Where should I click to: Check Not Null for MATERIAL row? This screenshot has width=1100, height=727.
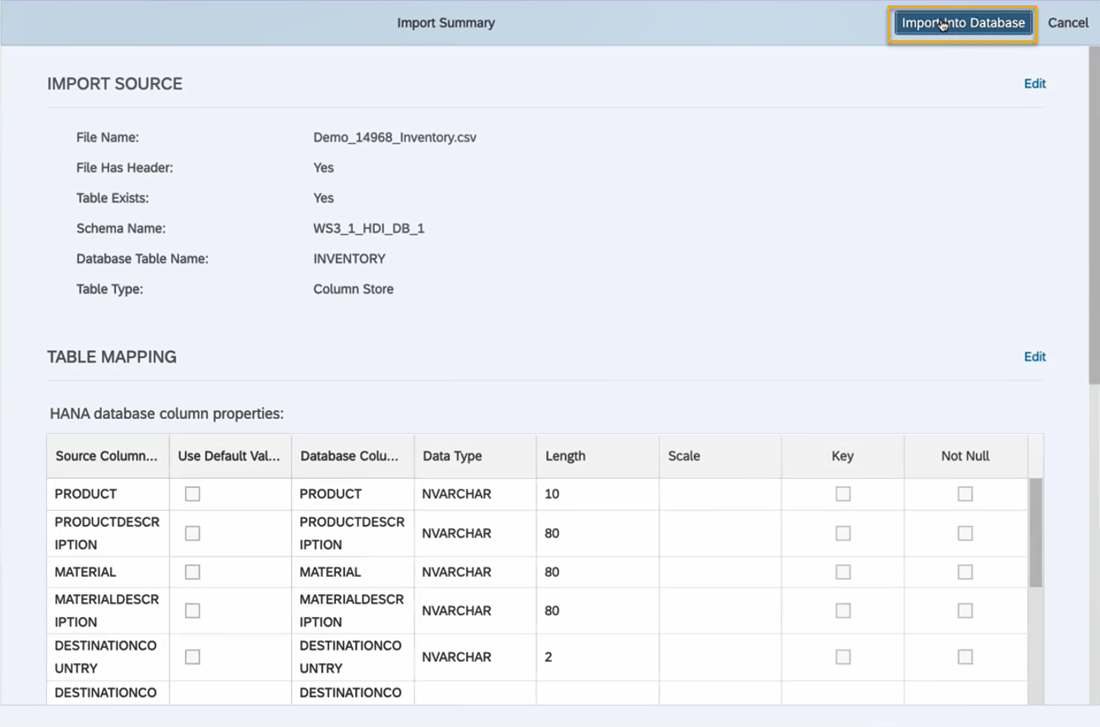click(965, 572)
